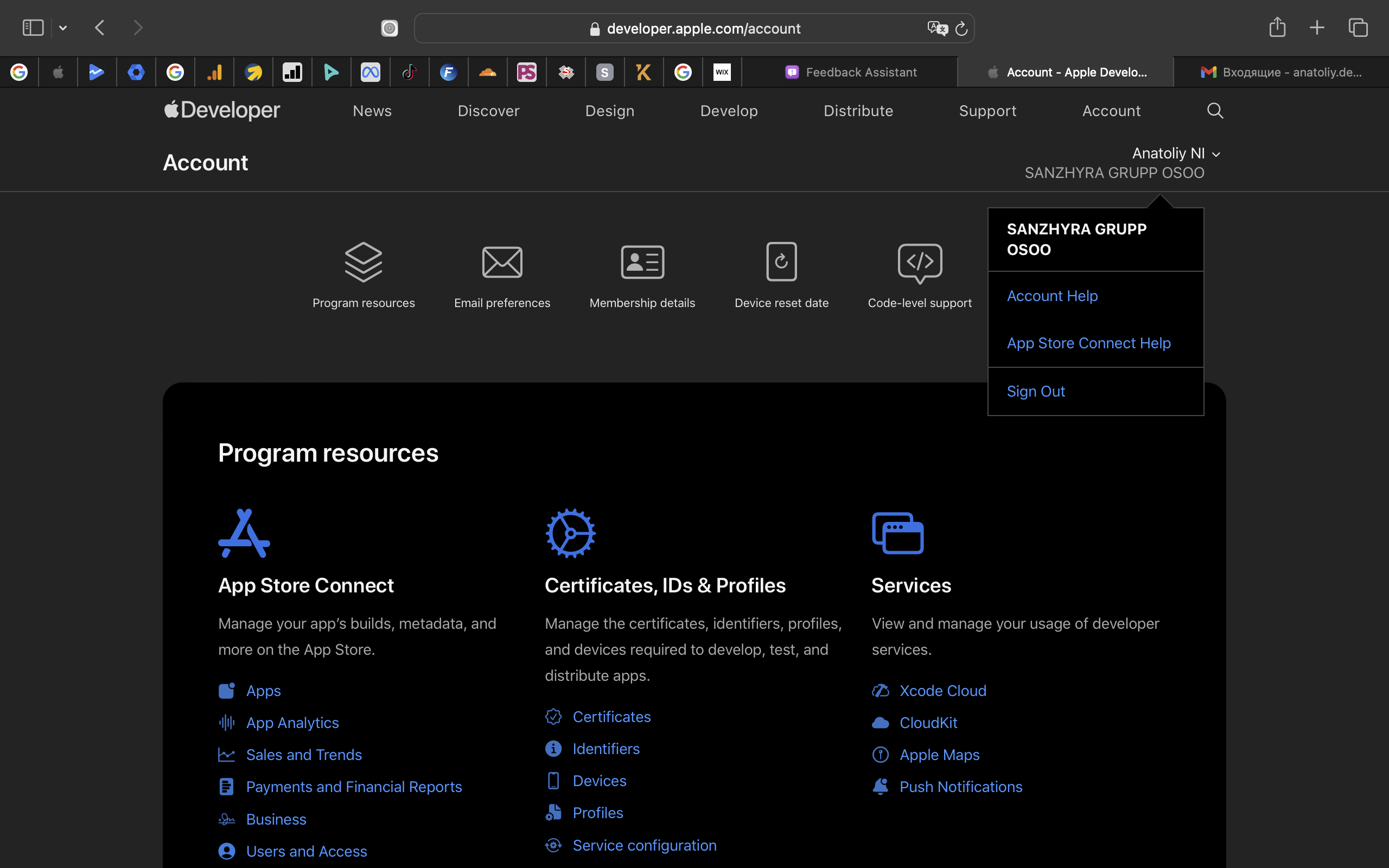Viewport: 1389px width, 868px height.
Task: Open the Push Notifications link
Action: click(x=960, y=787)
